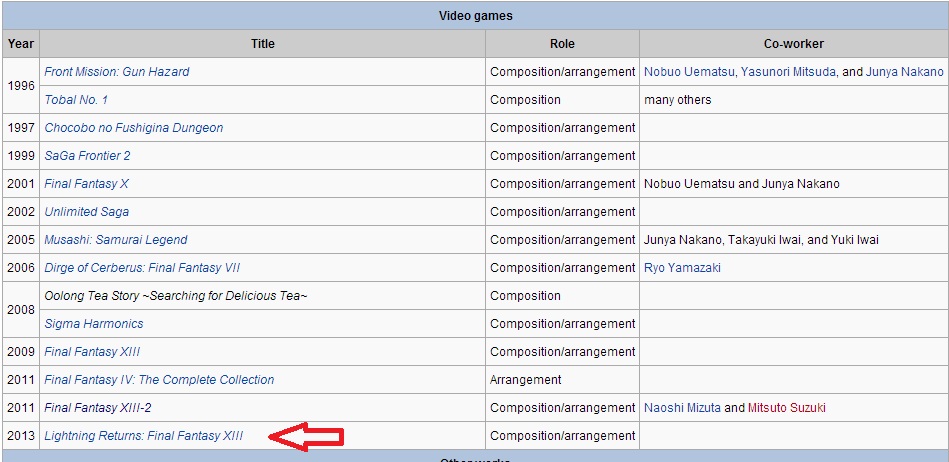
Task: Click the 2006 year cell
Action: (21, 268)
